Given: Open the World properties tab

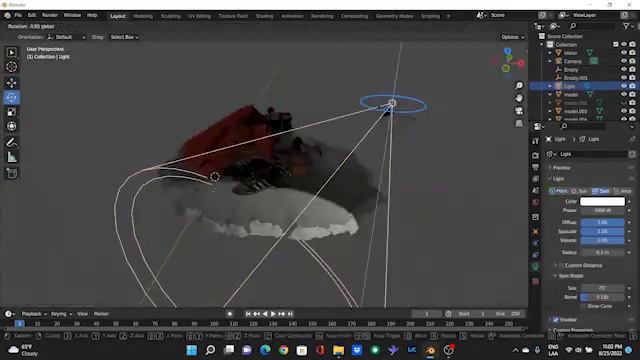Looking at the screenshot, I should tap(536, 202).
